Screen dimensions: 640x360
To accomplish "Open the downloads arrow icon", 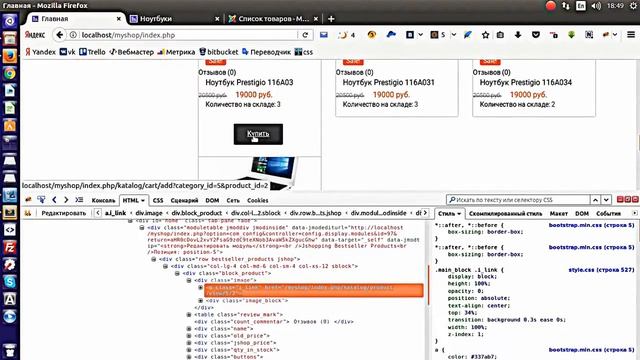I will pyautogui.click(x=518, y=35).
